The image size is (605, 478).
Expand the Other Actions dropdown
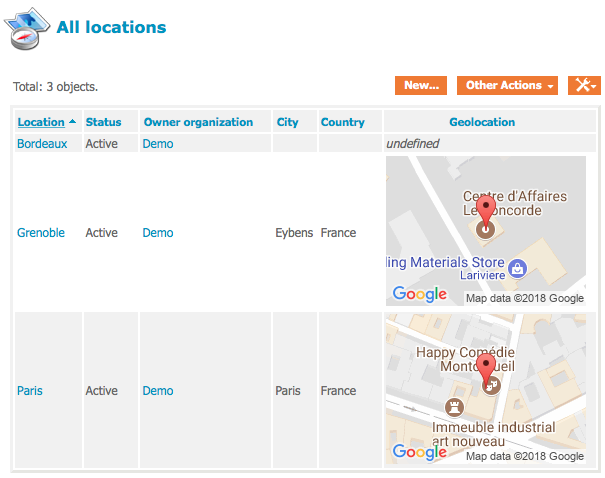(x=508, y=85)
